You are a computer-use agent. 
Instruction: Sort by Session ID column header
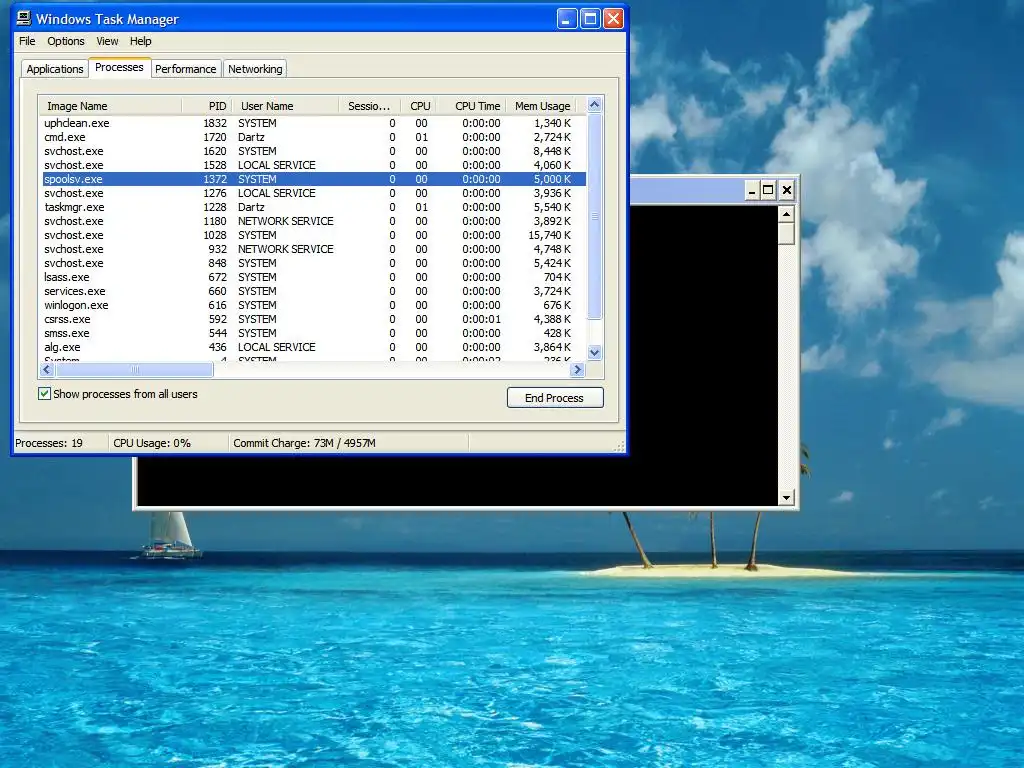[x=369, y=106]
